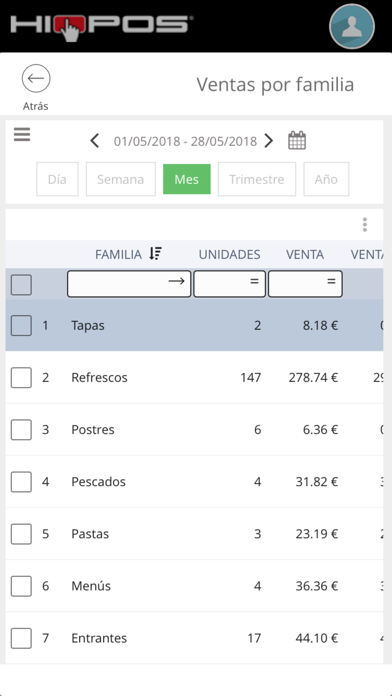Open UNIDADES filter equals operator

254,281
